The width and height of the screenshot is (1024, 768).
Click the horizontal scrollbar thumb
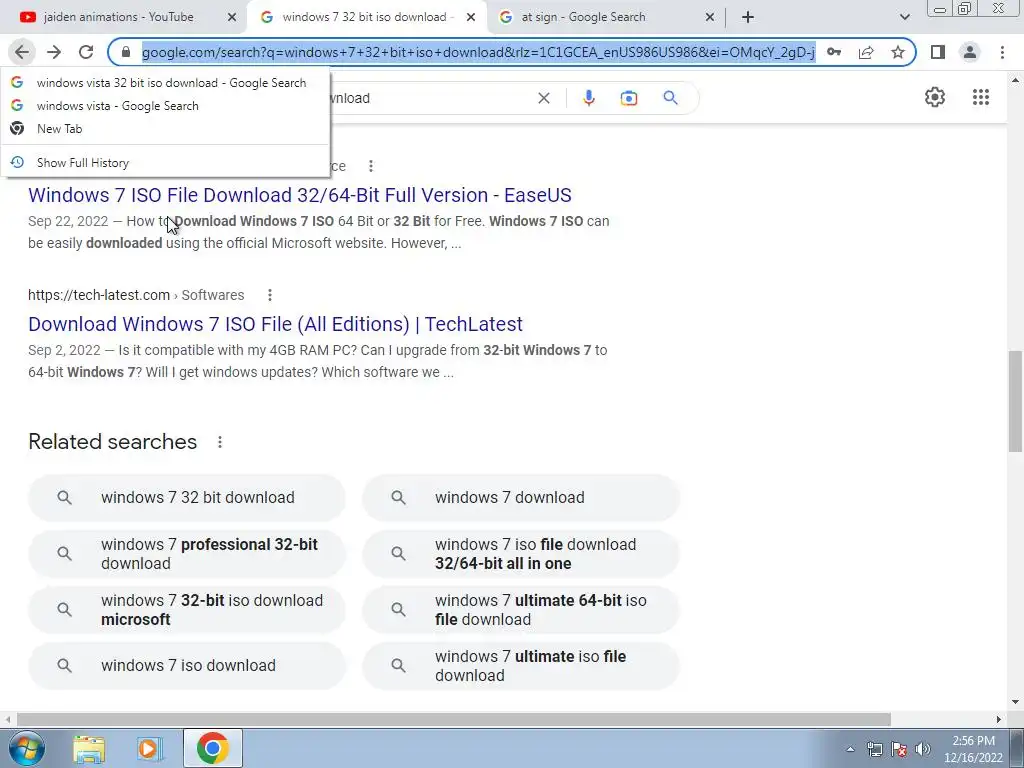click(x=453, y=719)
